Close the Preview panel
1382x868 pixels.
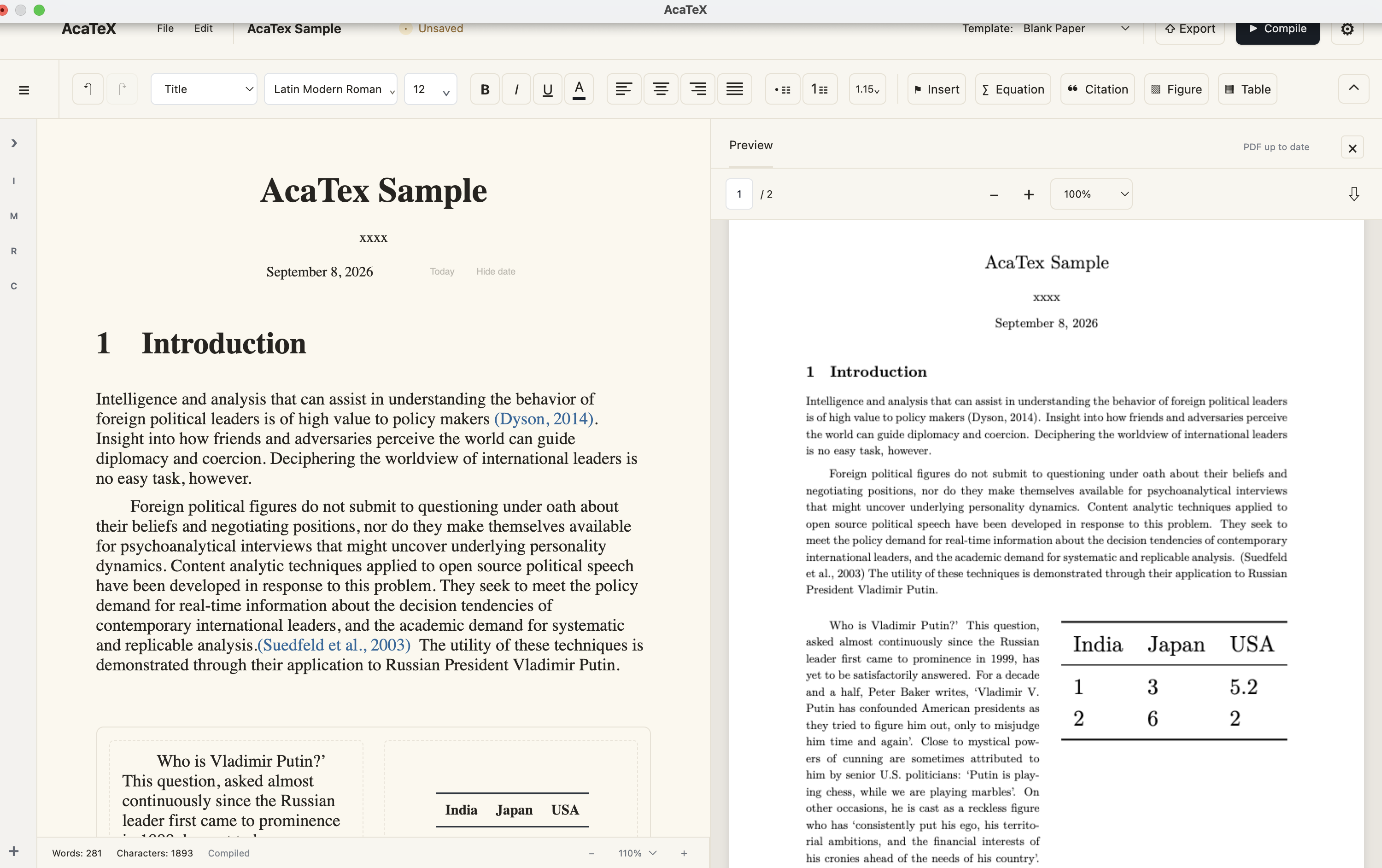[1352, 148]
